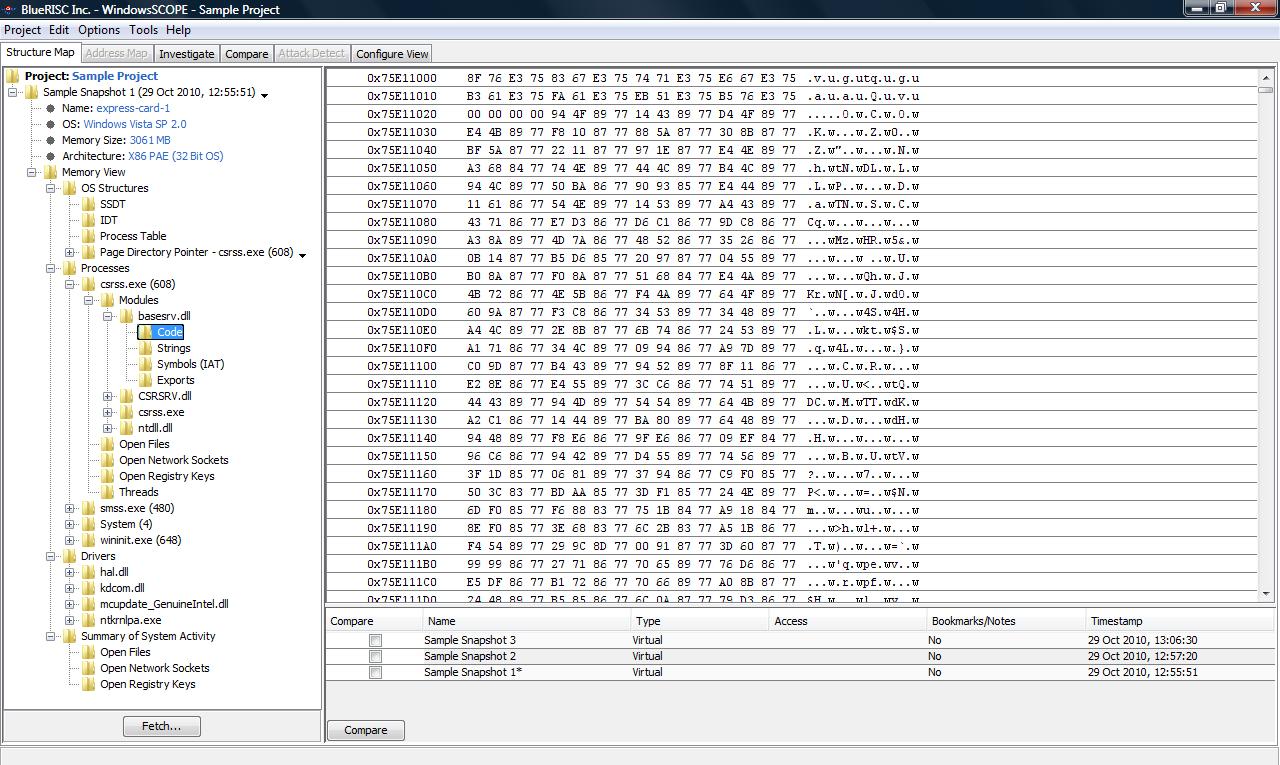The image size is (1280, 765).
Task: Click the Exports folder icon
Action: point(146,380)
